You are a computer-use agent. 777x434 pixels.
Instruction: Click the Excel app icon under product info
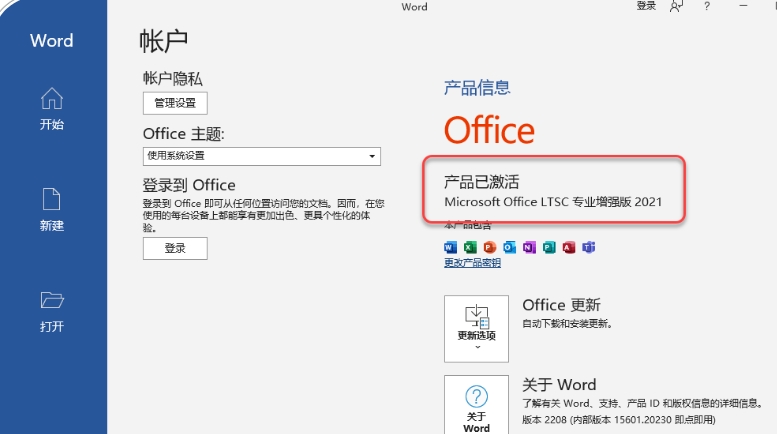click(470, 247)
